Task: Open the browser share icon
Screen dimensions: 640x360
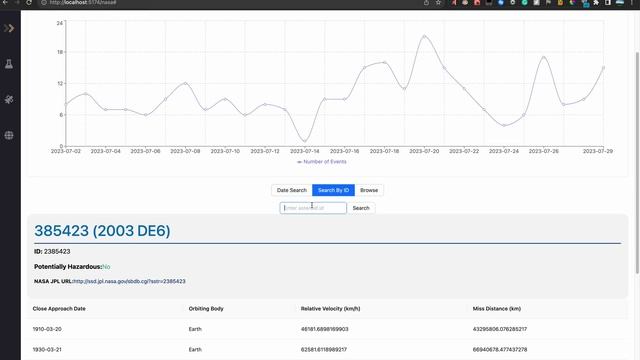Action: (427, 2)
